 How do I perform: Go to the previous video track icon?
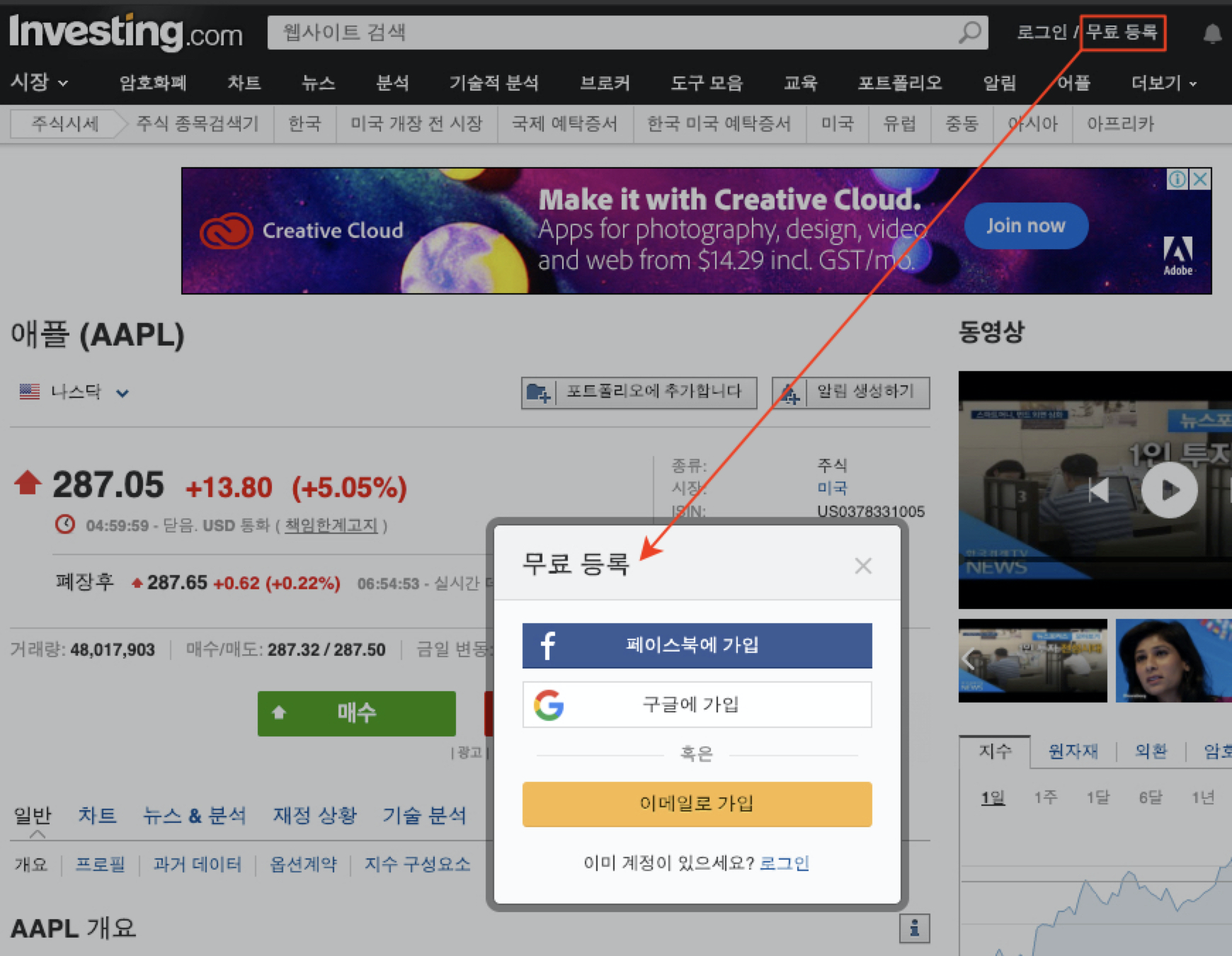pyautogui.click(x=1099, y=489)
